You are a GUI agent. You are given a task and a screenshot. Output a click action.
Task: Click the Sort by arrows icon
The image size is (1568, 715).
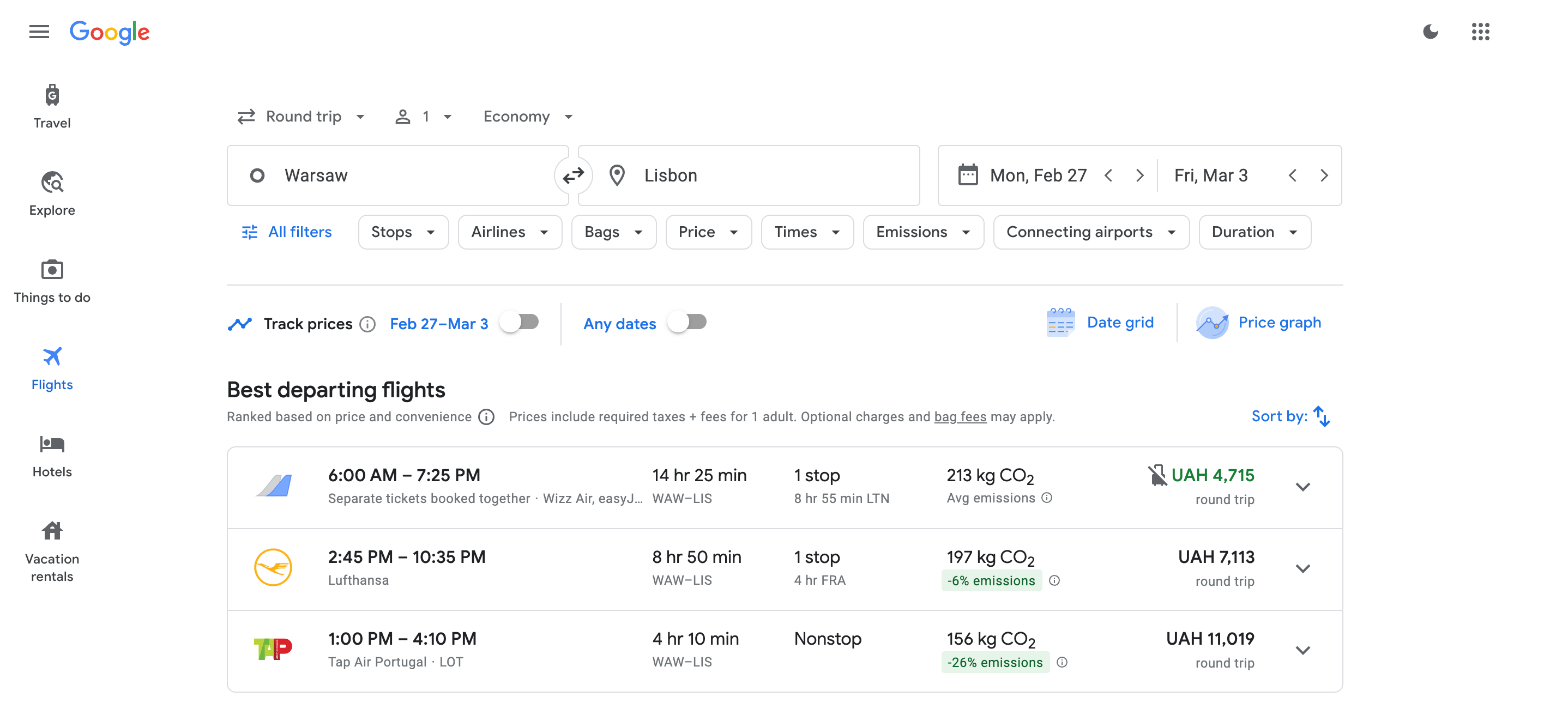1322,416
